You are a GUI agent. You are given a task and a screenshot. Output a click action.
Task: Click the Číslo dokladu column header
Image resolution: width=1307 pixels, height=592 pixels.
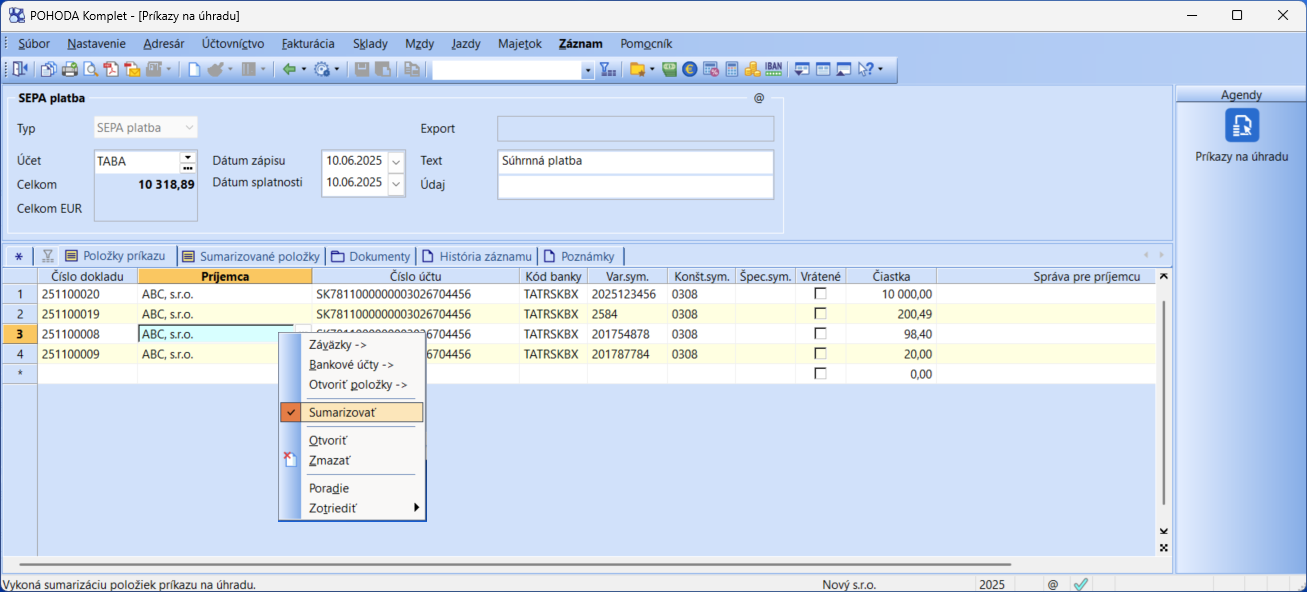88,276
